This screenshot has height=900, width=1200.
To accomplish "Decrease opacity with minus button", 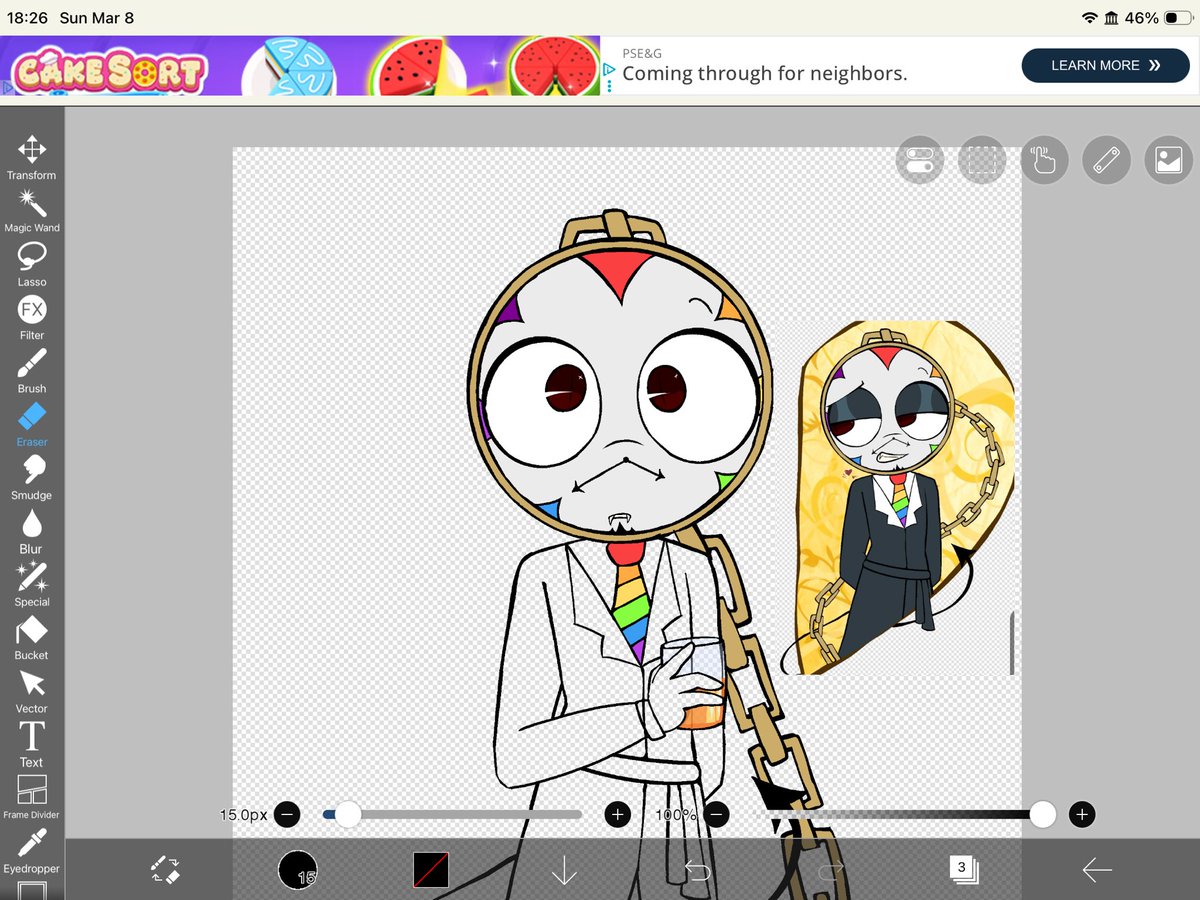I will click(715, 814).
